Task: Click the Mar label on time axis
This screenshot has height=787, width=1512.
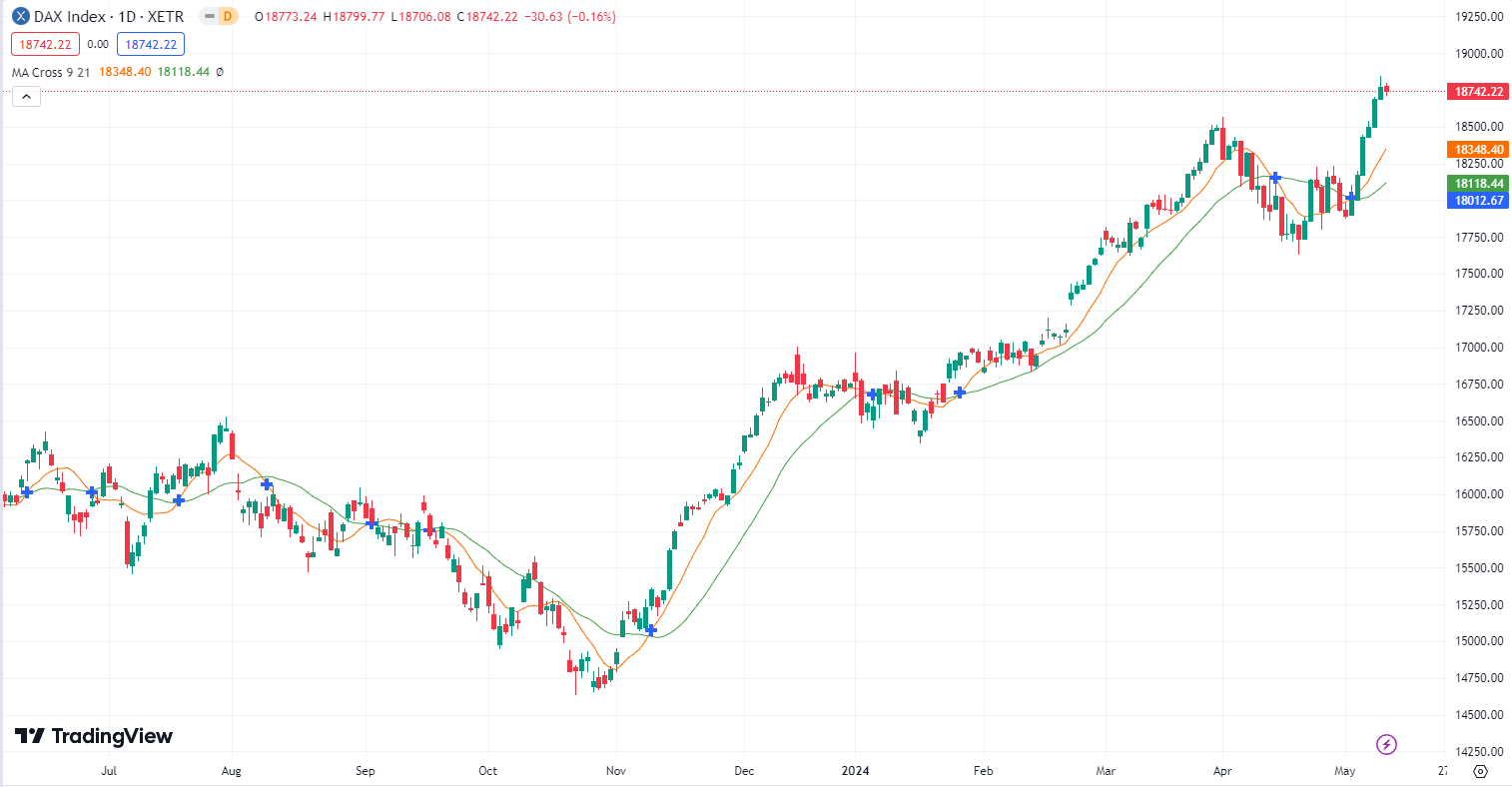Action: click(x=1106, y=771)
